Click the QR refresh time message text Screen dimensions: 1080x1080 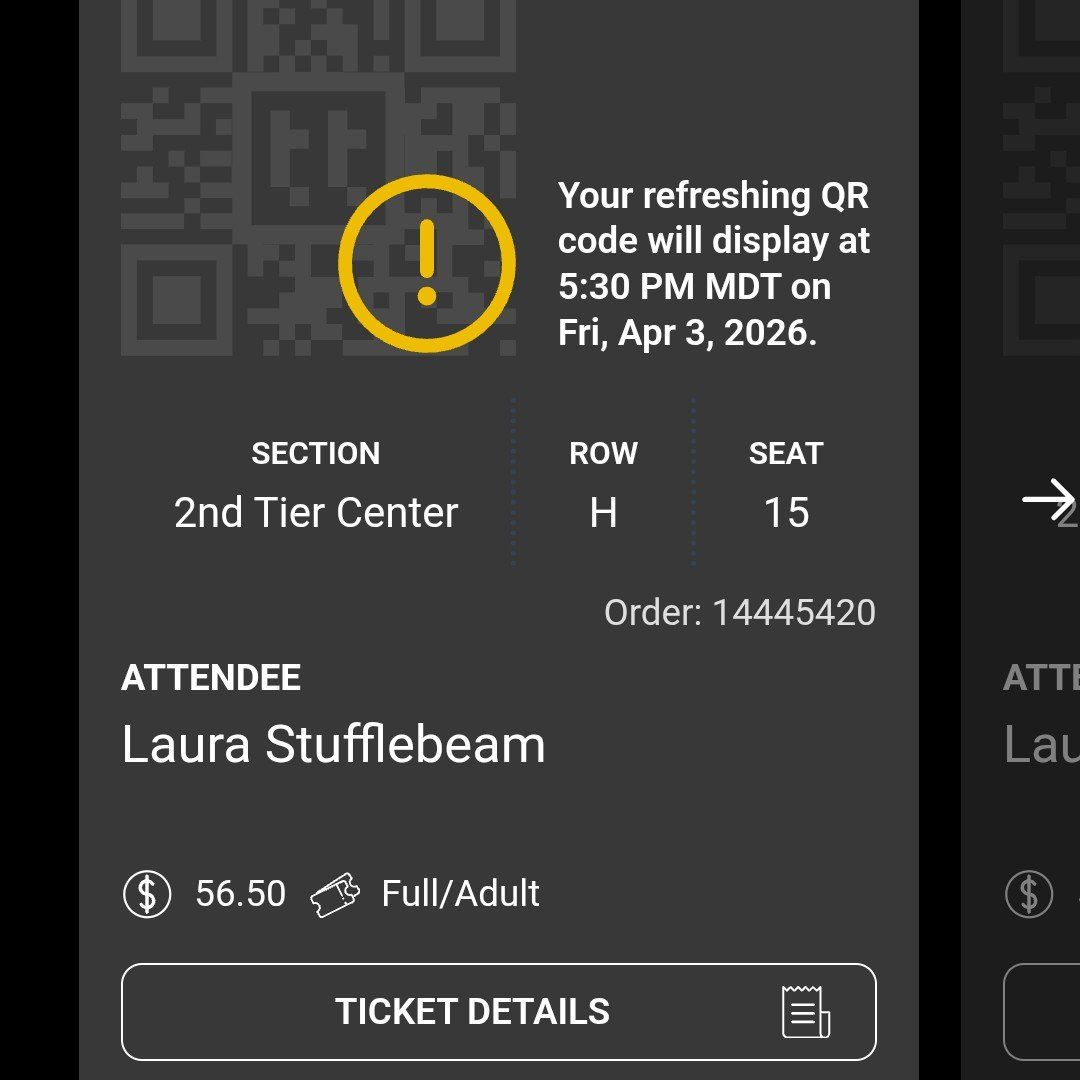click(x=714, y=264)
